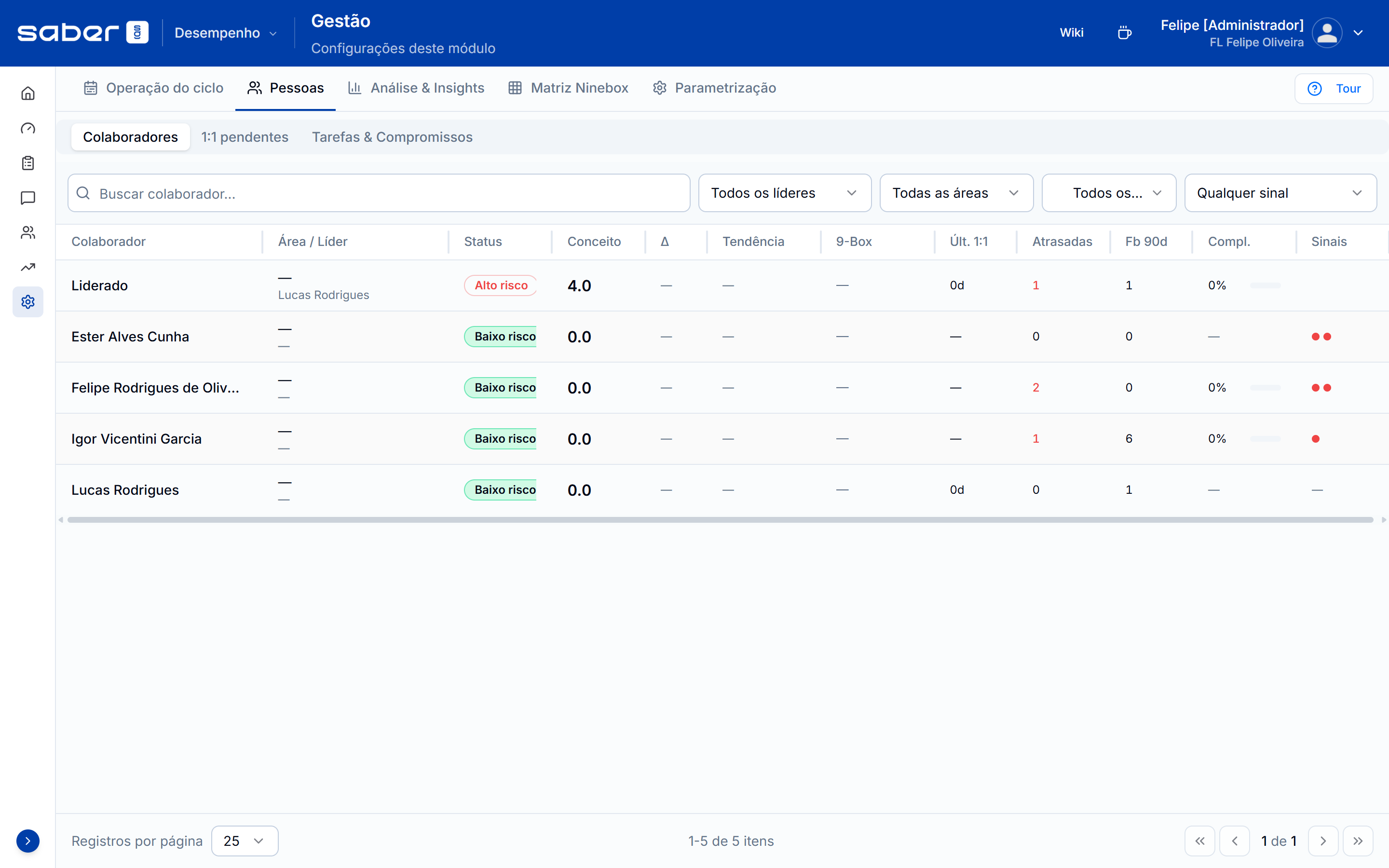Open the settings gear sidebar icon
This screenshot has width=1389, height=868.
click(27, 302)
